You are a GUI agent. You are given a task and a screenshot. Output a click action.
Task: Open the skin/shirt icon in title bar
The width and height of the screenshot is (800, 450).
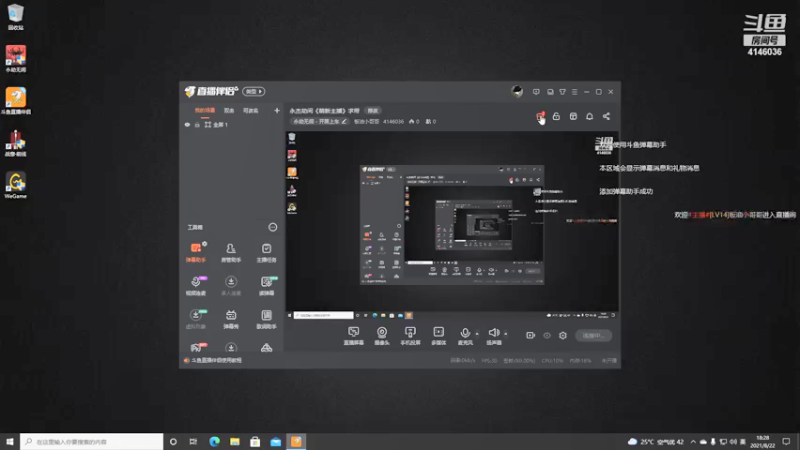point(562,92)
